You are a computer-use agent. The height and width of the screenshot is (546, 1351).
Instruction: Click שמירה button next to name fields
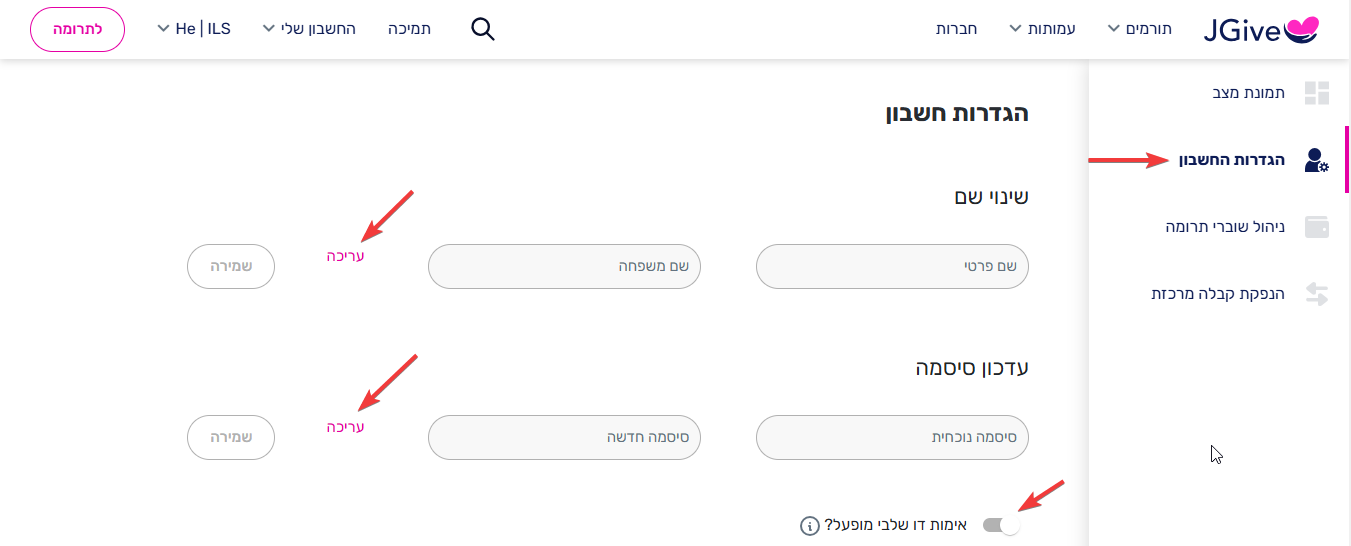(231, 267)
